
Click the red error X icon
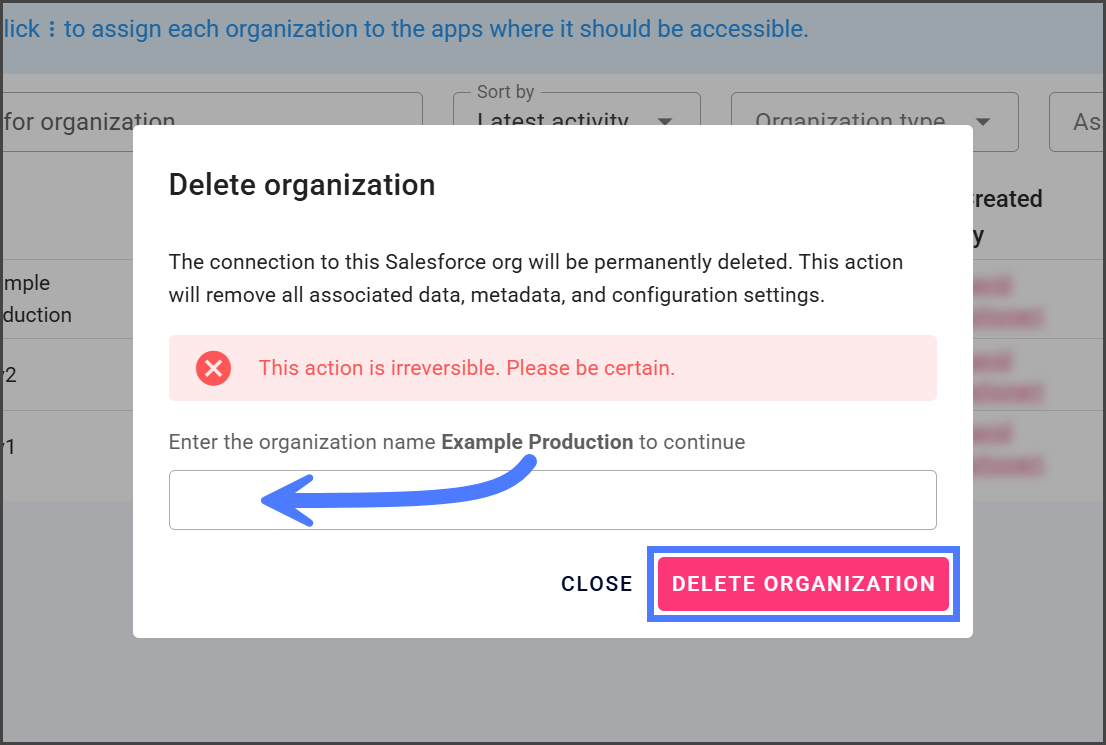click(x=213, y=368)
